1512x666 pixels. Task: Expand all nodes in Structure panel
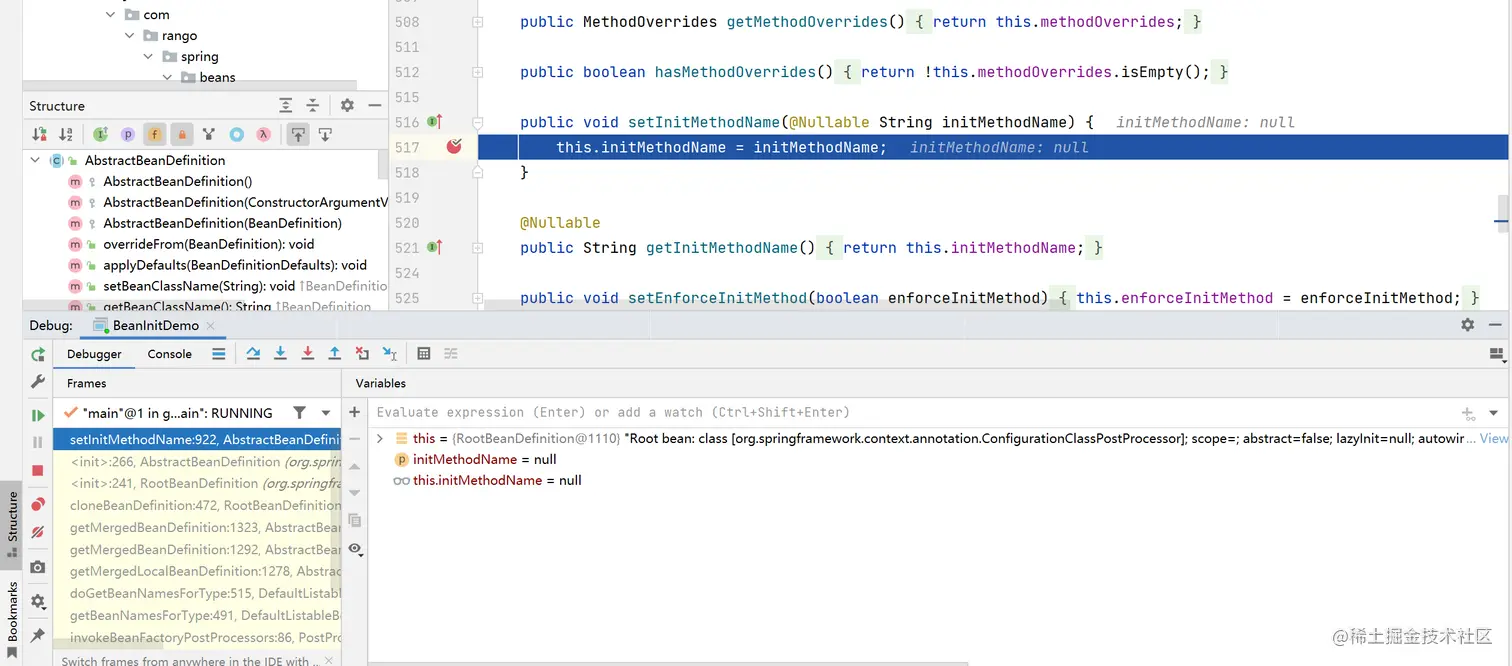click(286, 105)
